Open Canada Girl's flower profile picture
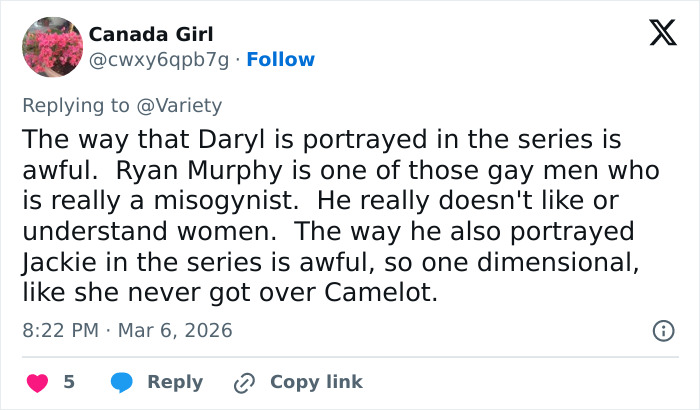700x410 pixels. [x=52, y=47]
